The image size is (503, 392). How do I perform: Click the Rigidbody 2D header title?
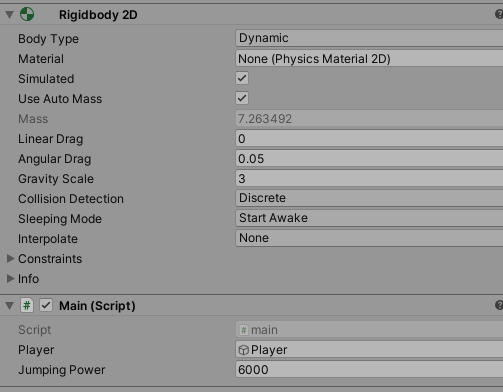pyautogui.click(x=98, y=15)
